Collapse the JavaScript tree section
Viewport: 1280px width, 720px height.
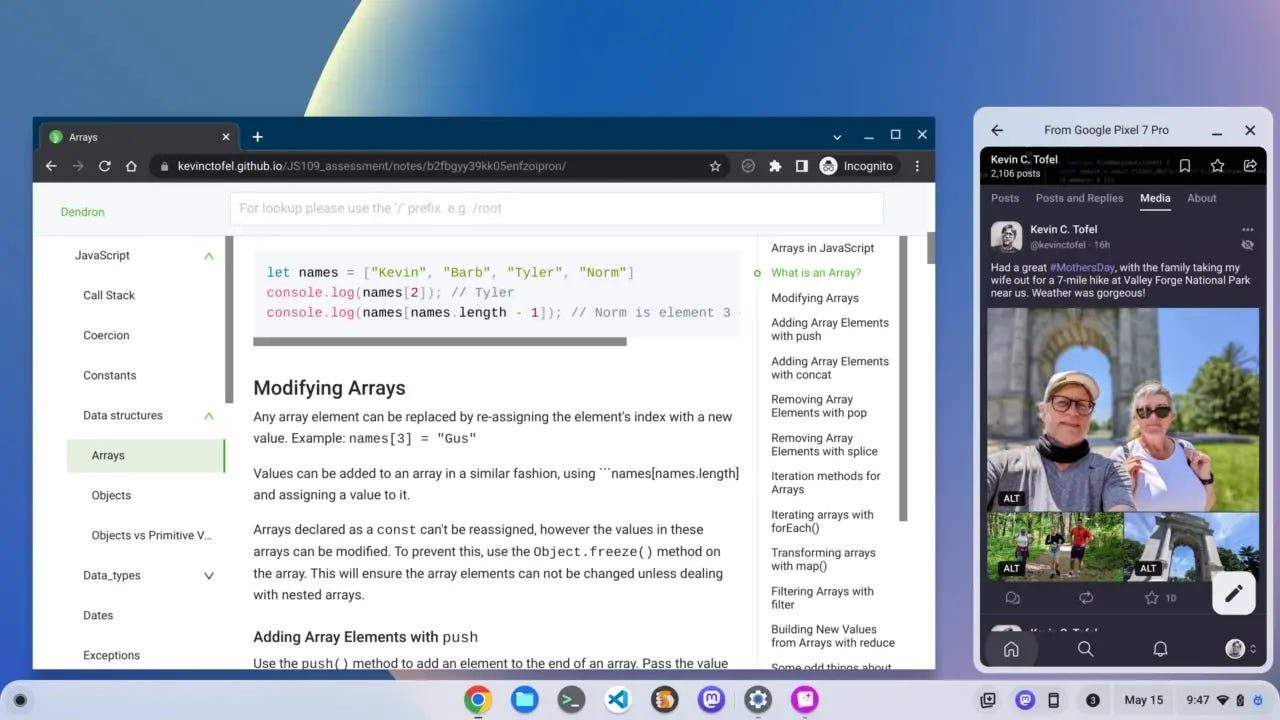pos(209,256)
